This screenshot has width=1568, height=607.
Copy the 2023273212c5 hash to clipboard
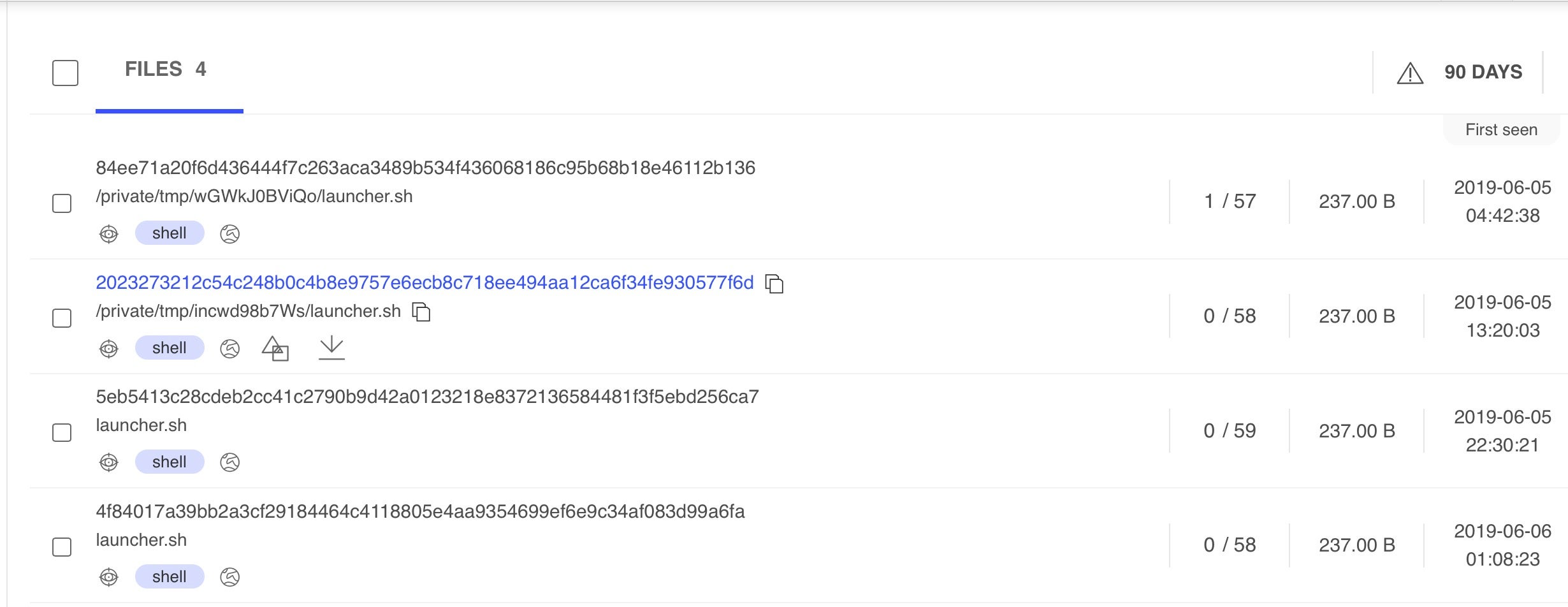coord(774,284)
